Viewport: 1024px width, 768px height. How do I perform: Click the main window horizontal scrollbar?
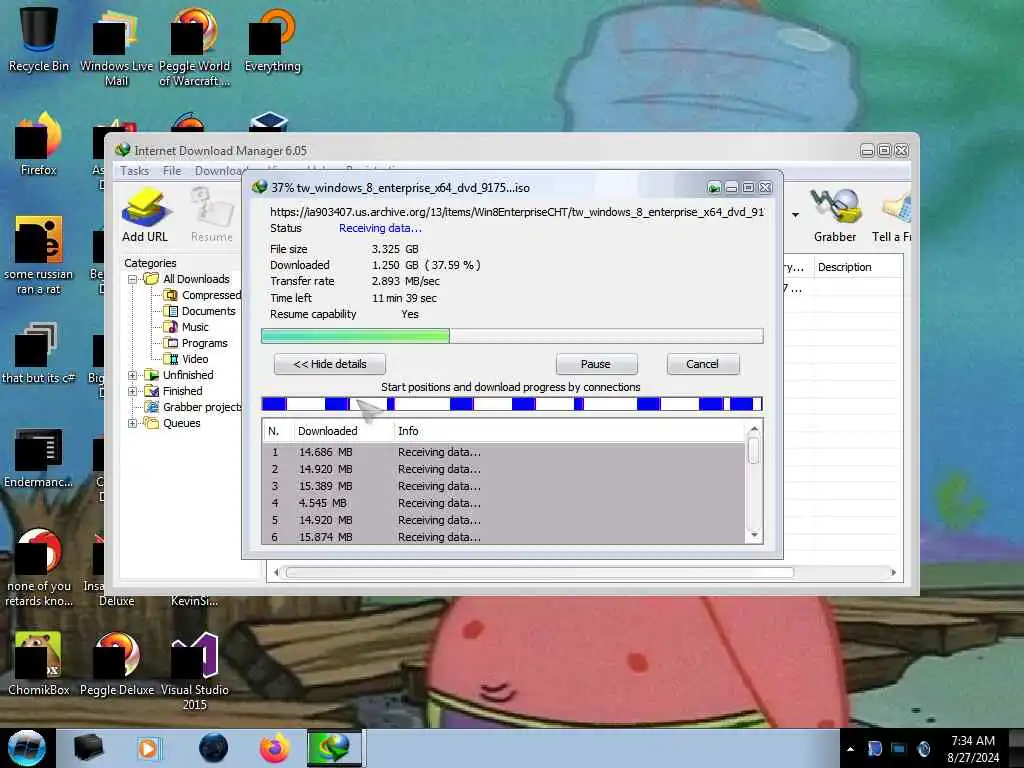pyautogui.click(x=539, y=573)
